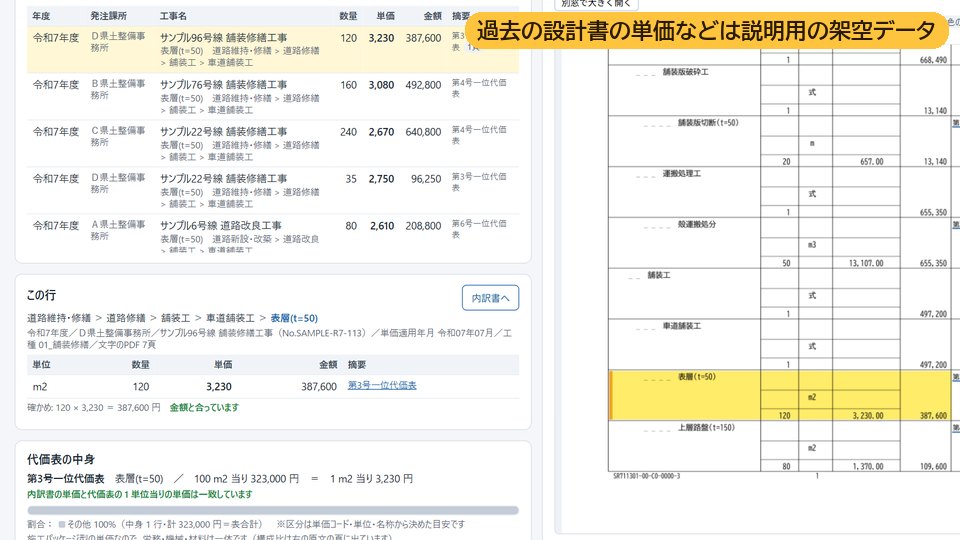Click amount 640,800 in the top table

coord(423,132)
